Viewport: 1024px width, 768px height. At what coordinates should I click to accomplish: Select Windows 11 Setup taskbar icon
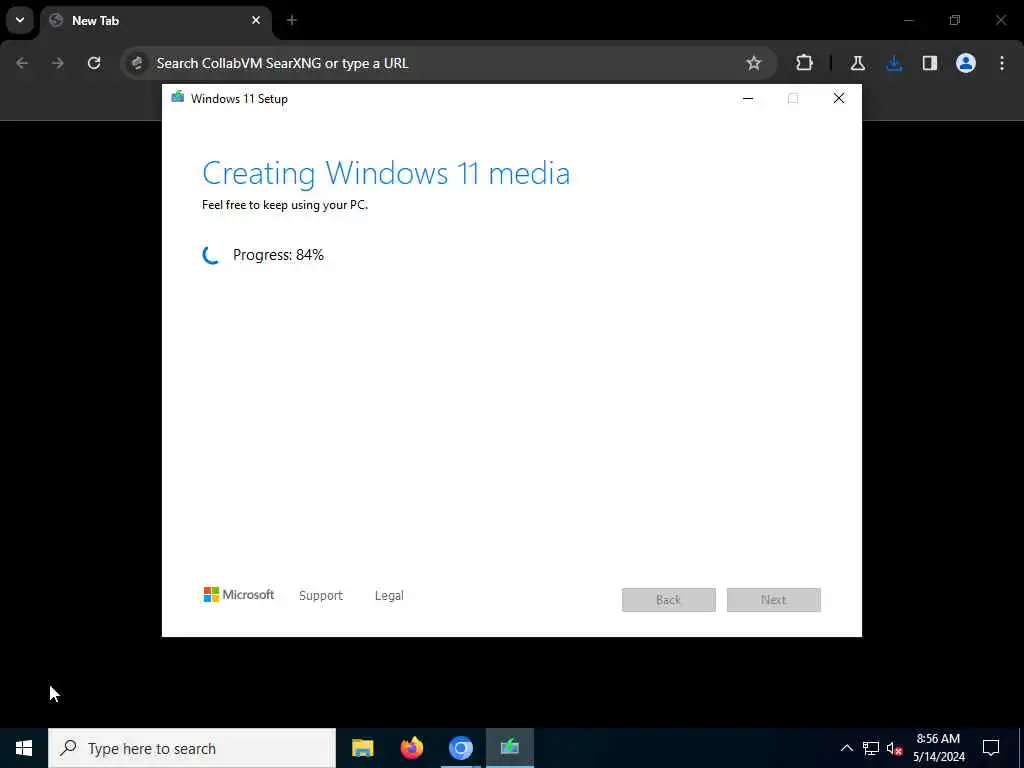[x=510, y=748]
